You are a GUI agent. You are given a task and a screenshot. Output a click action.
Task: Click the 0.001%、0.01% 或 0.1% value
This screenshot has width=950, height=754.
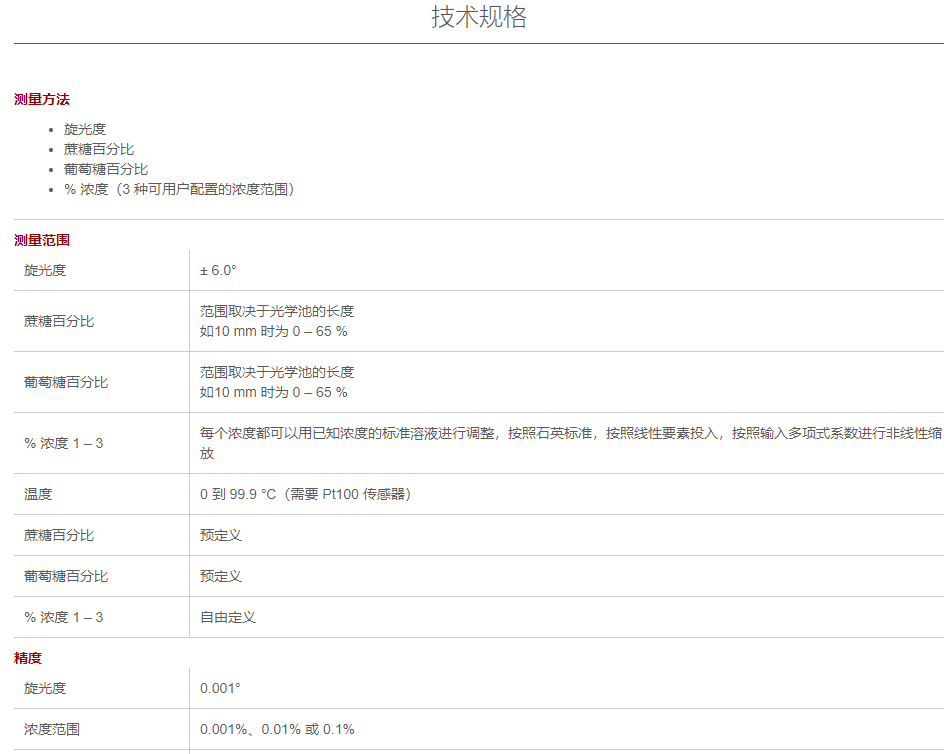point(277,729)
